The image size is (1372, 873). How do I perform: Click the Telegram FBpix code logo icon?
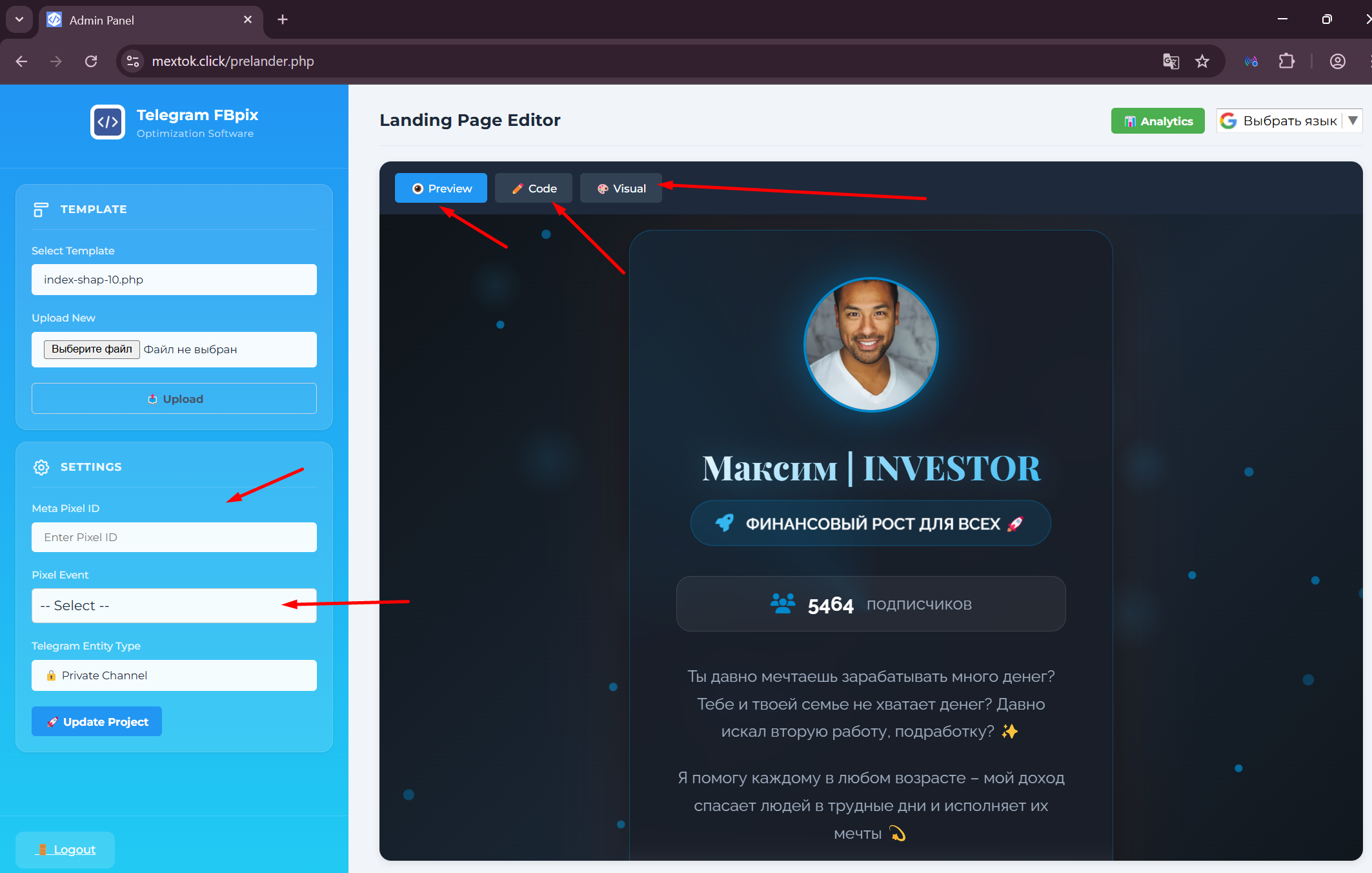coord(108,122)
